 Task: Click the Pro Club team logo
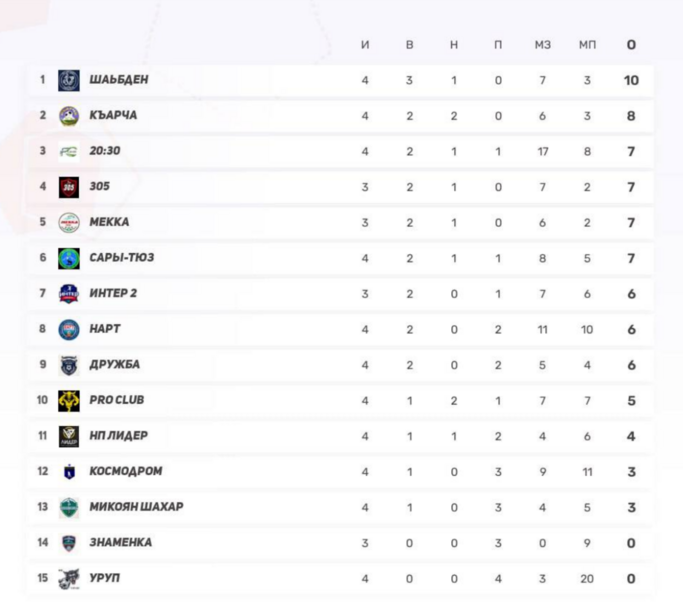click(x=68, y=400)
